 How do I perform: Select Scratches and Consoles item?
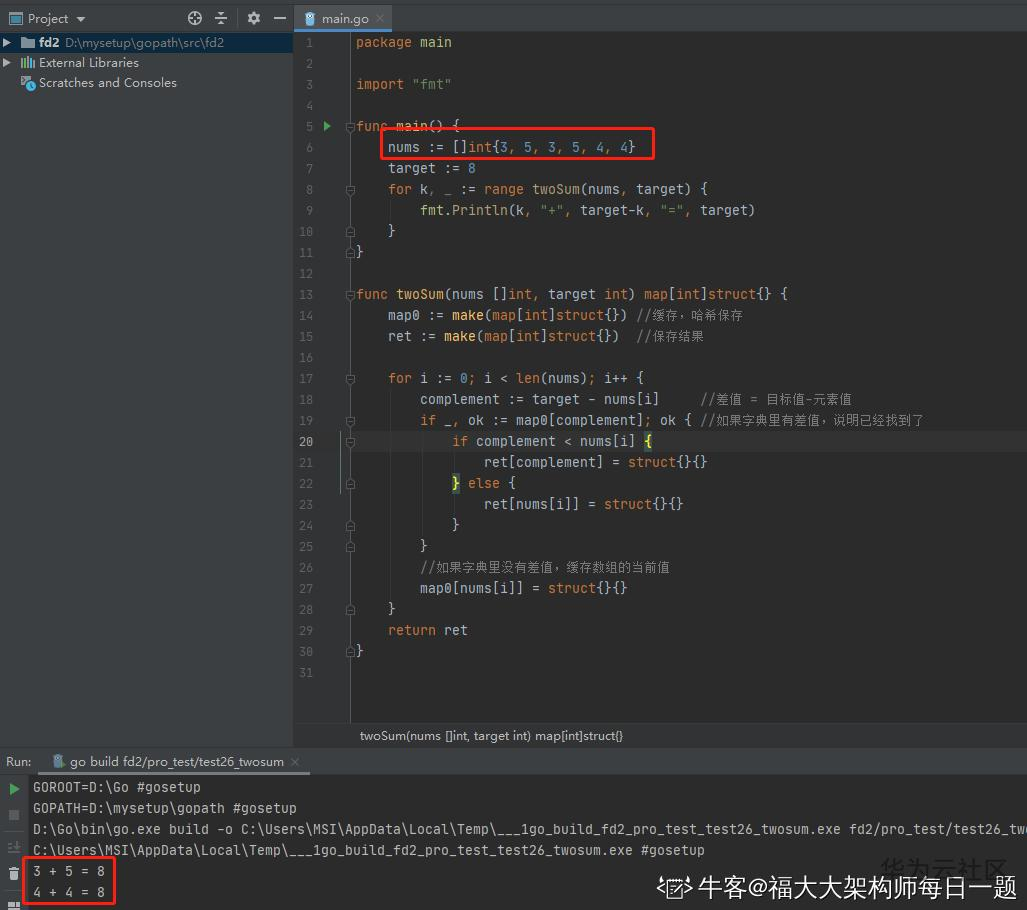point(107,83)
